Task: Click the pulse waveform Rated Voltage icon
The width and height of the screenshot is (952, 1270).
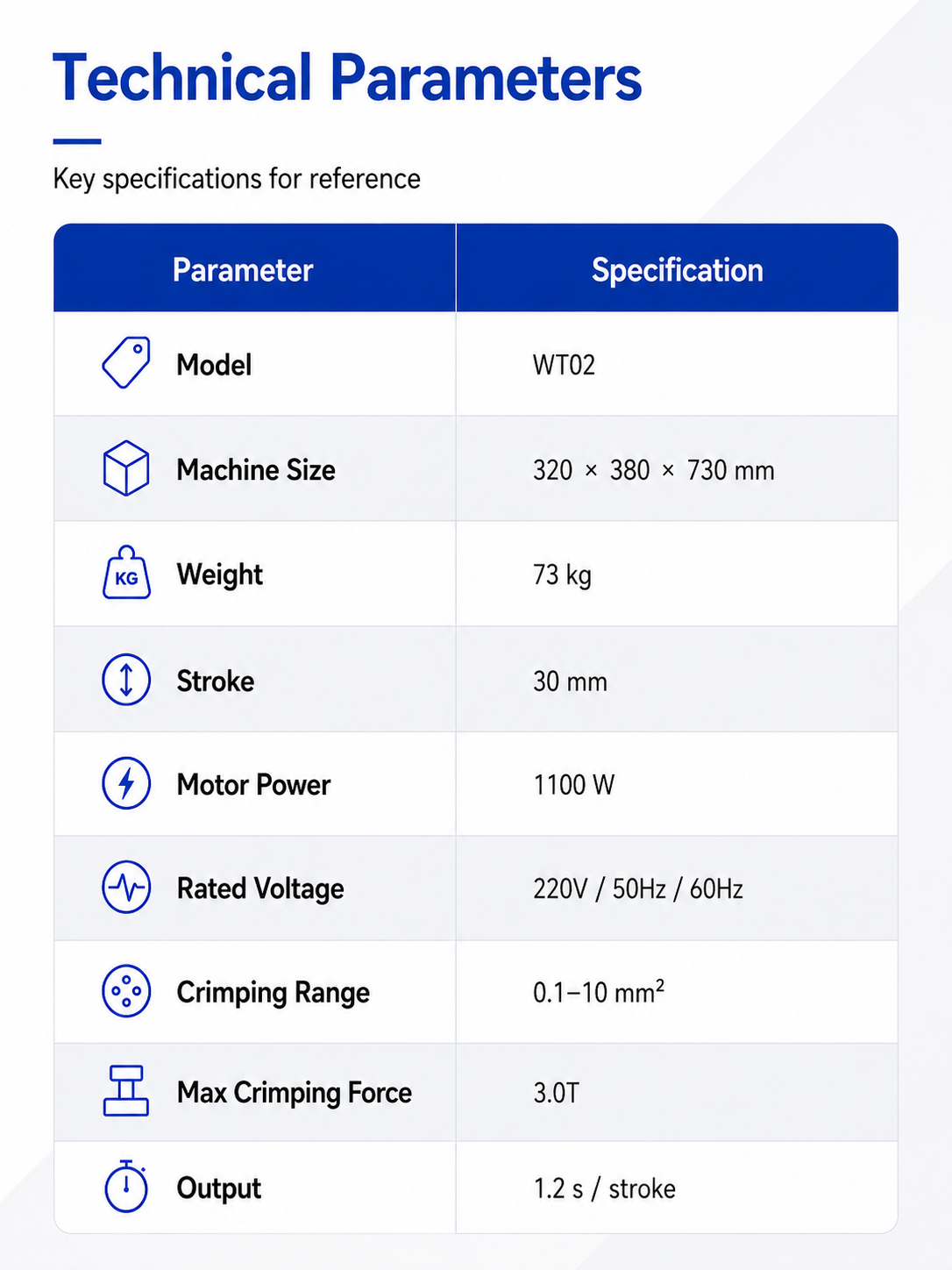Action: click(126, 888)
